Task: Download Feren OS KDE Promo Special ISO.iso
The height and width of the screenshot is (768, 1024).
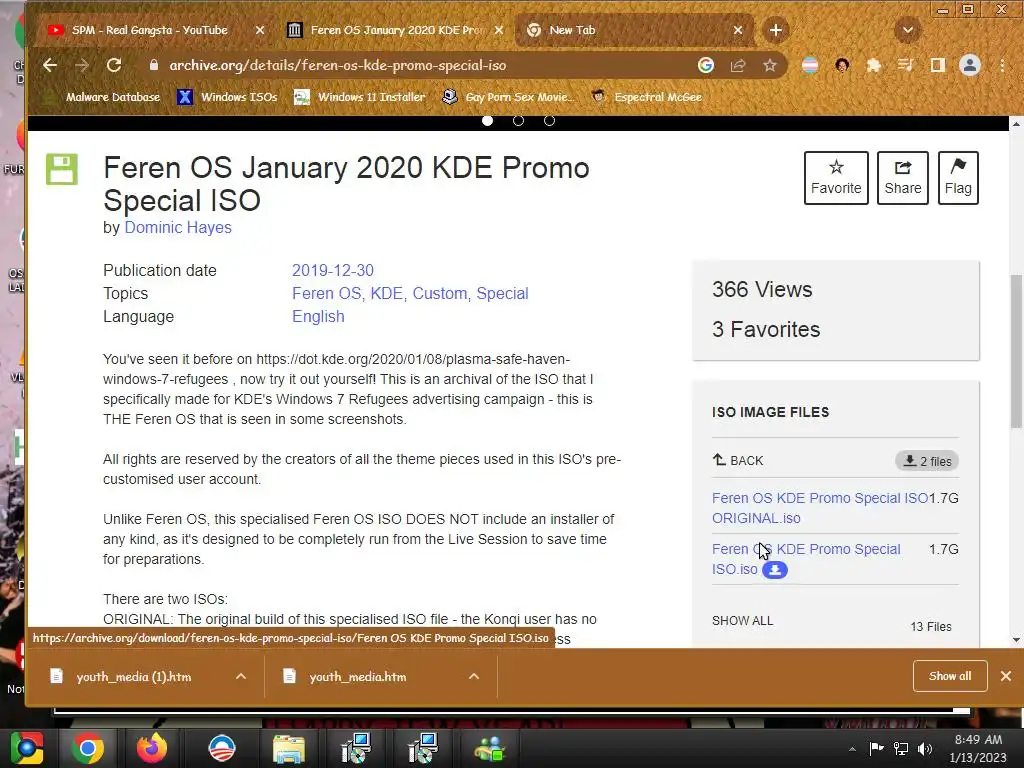Action: tap(806, 559)
